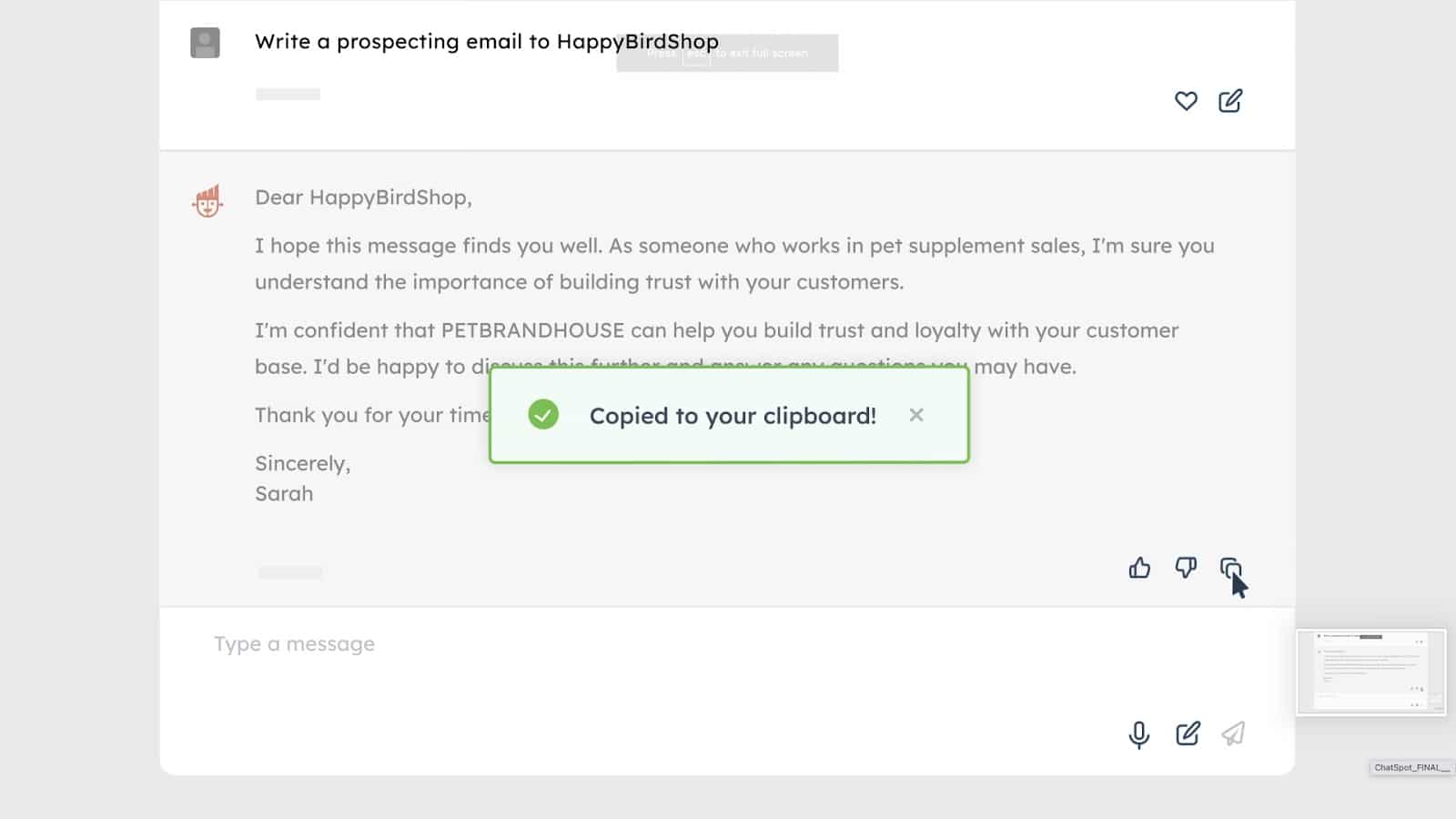Click the 'Sarah' signature in the email
Image resolution: width=1456 pixels, height=819 pixels.
pyautogui.click(x=284, y=494)
